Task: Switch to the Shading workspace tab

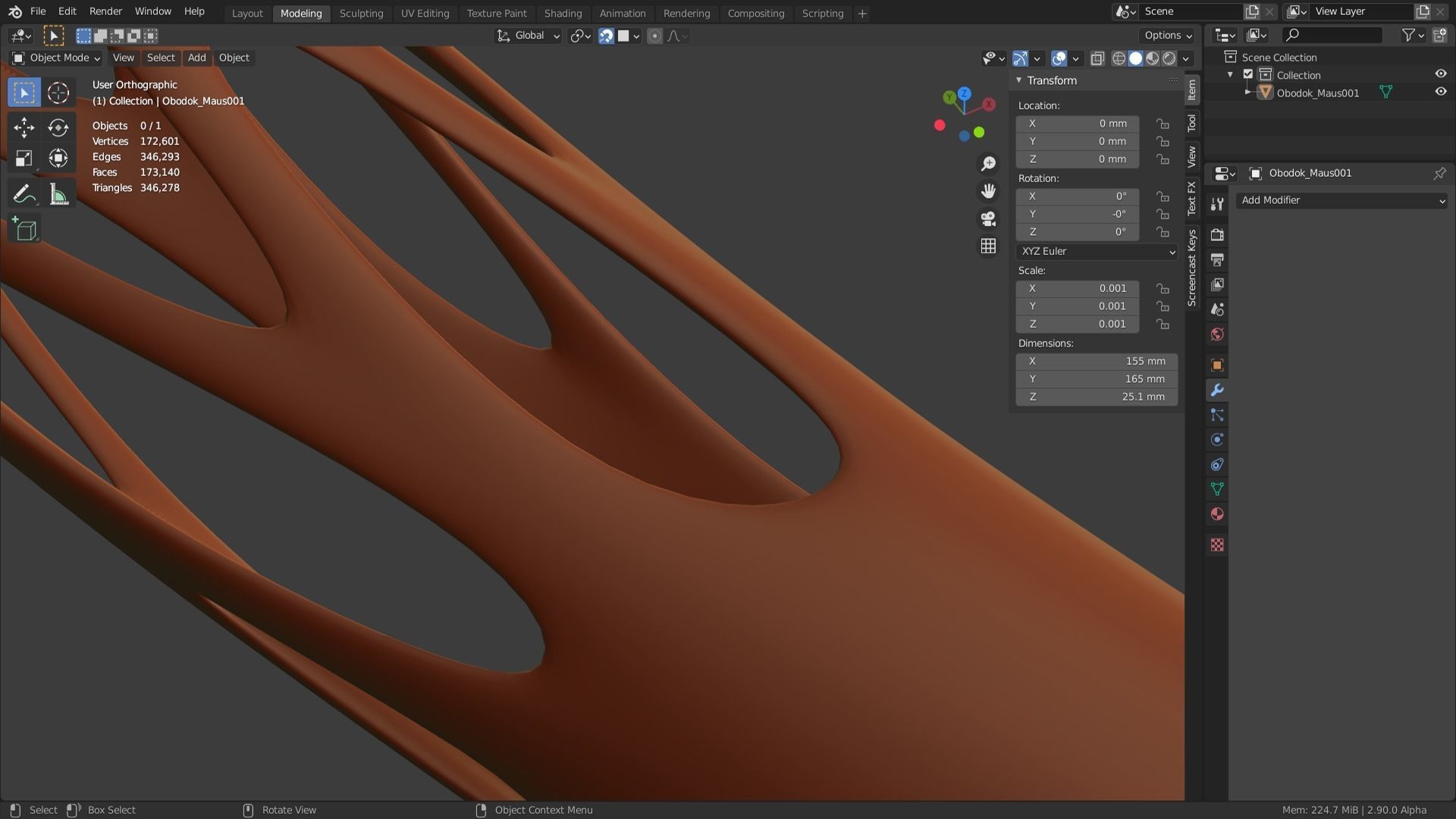Action: (563, 13)
